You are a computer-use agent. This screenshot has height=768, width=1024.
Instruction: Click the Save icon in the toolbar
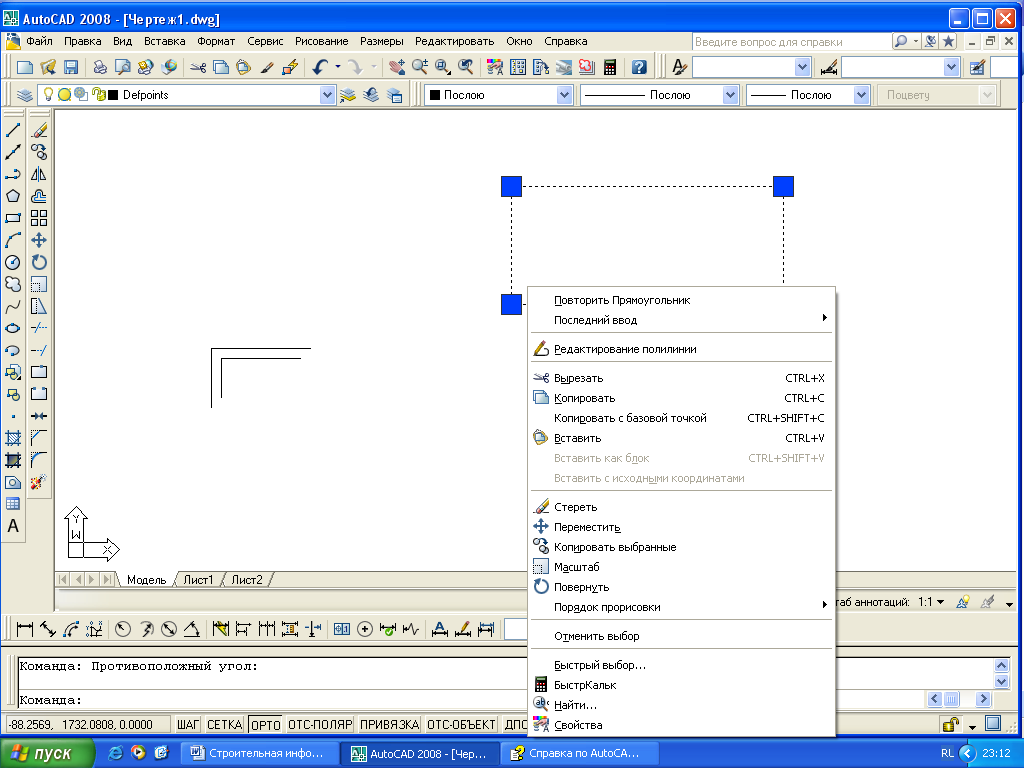[x=71, y=67]
